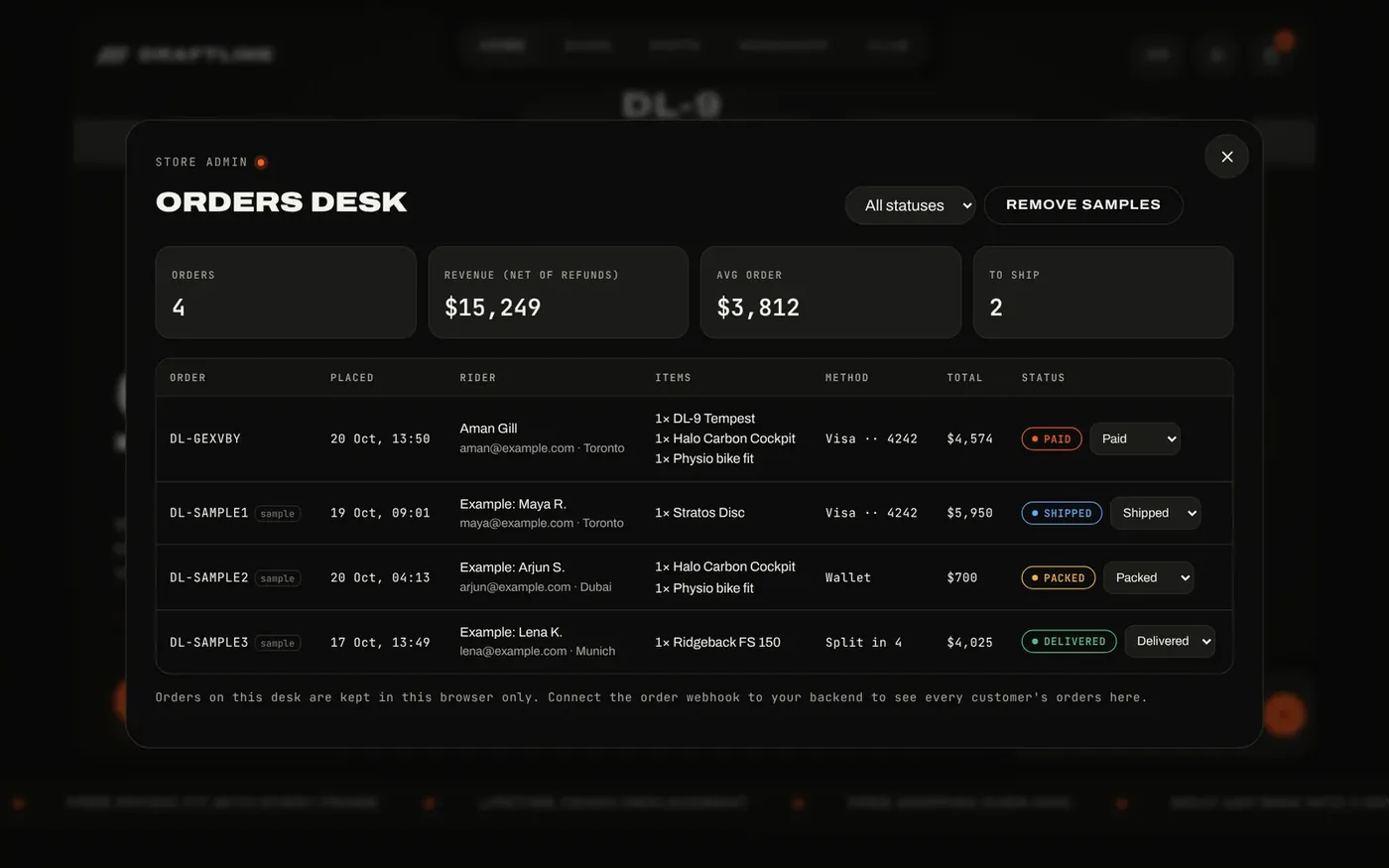This screenshot has height=868, width=1389.
Task: Select order ID DL-GEXVBY
Action: pyautogui.click(x=205, y=438)
